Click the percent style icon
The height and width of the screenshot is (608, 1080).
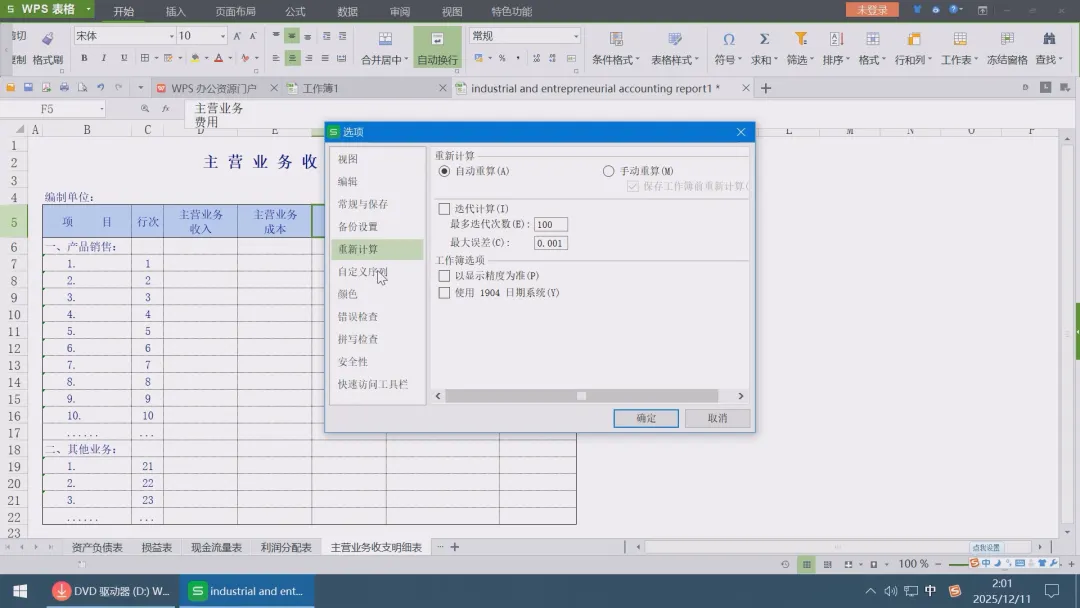pyautogui.click(x=502, y=59)
